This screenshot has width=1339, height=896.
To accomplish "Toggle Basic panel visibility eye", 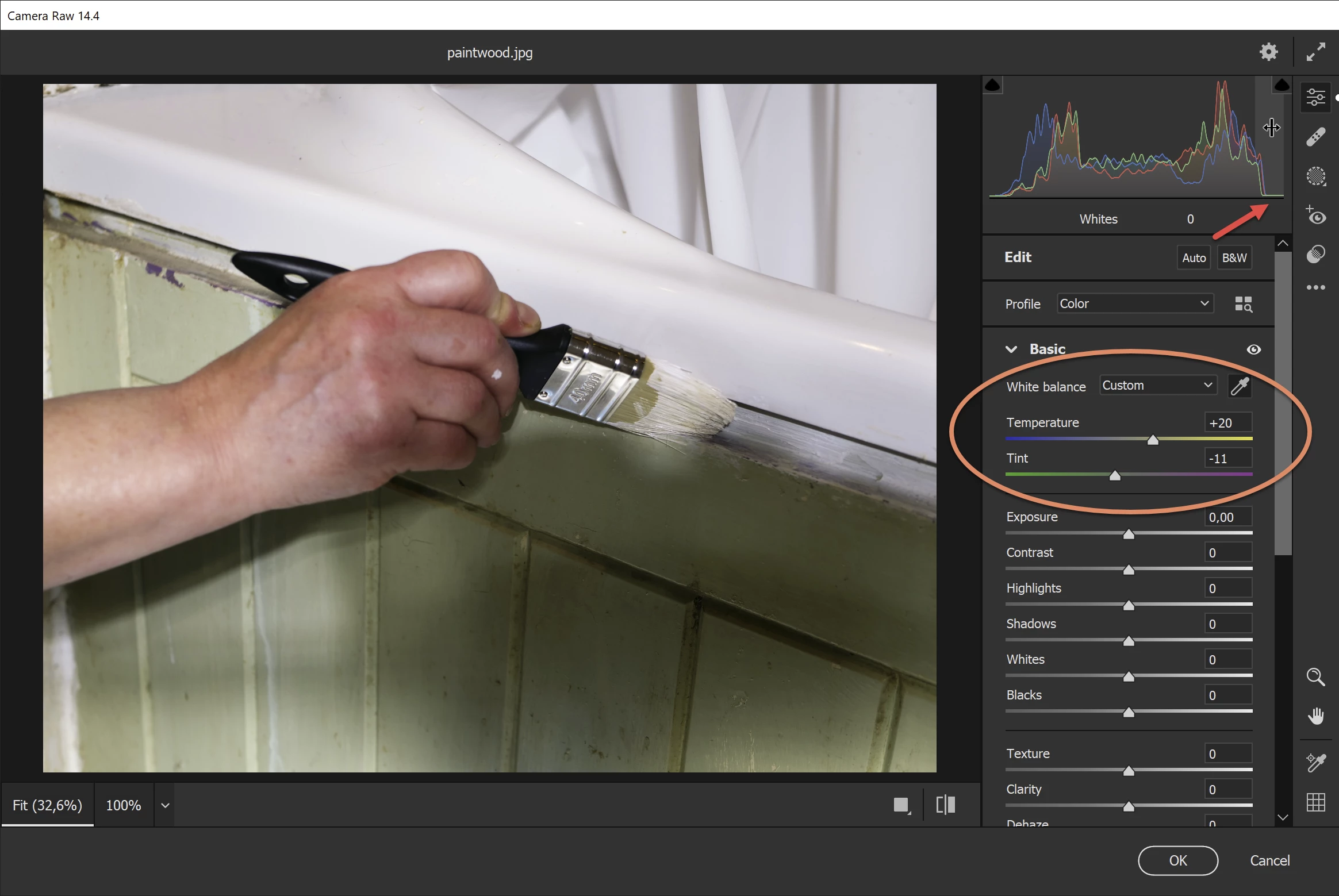I will point(1253,349).
